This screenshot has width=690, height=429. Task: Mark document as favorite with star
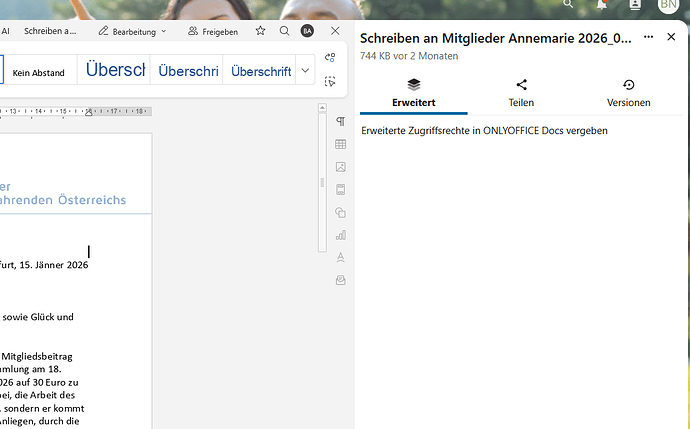click(260, 31)
